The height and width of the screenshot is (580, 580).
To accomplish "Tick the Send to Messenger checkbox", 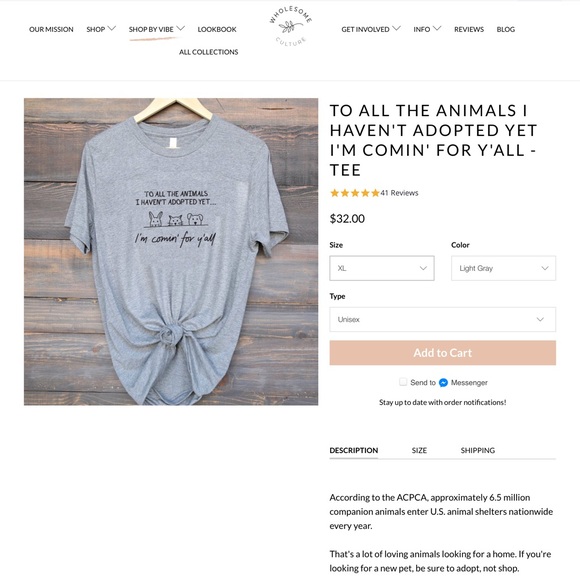I will point(403,382).
